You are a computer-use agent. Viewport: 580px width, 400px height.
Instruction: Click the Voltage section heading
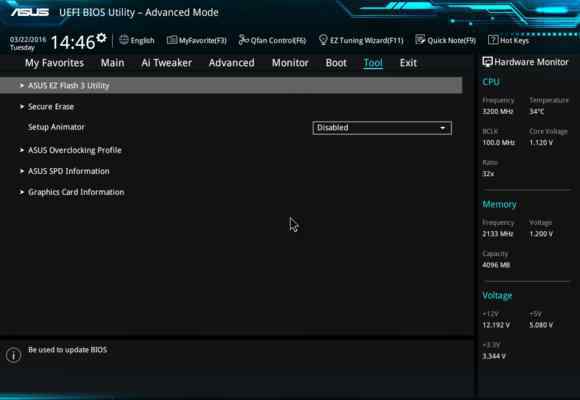coord(497,296)
